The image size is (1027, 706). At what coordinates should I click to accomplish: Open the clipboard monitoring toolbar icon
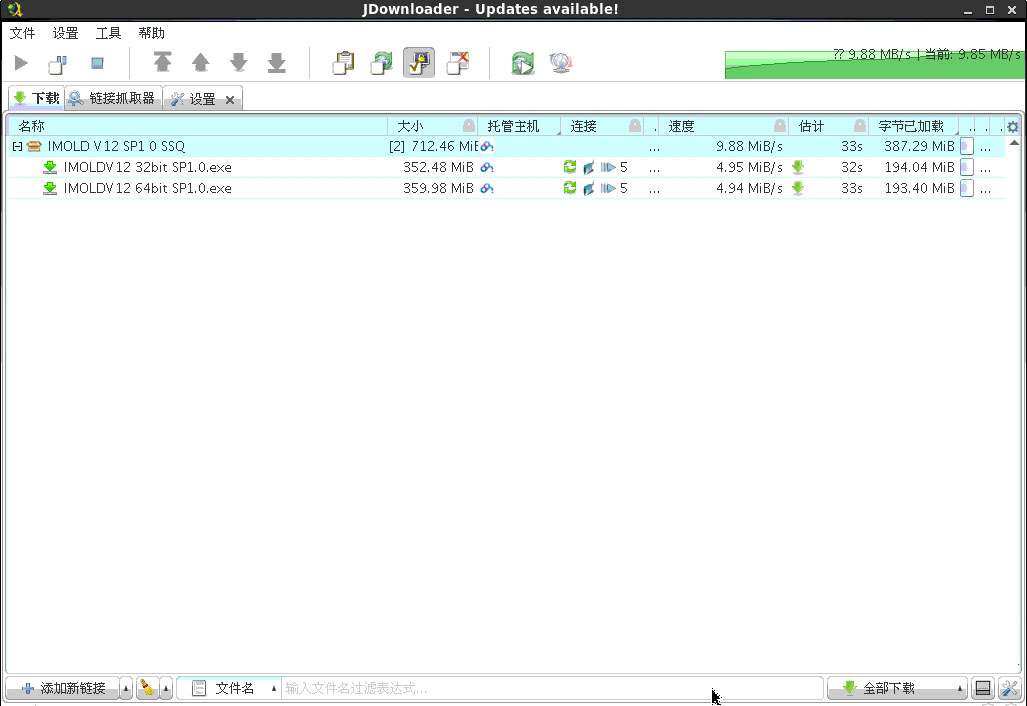[x=343, y=62]
